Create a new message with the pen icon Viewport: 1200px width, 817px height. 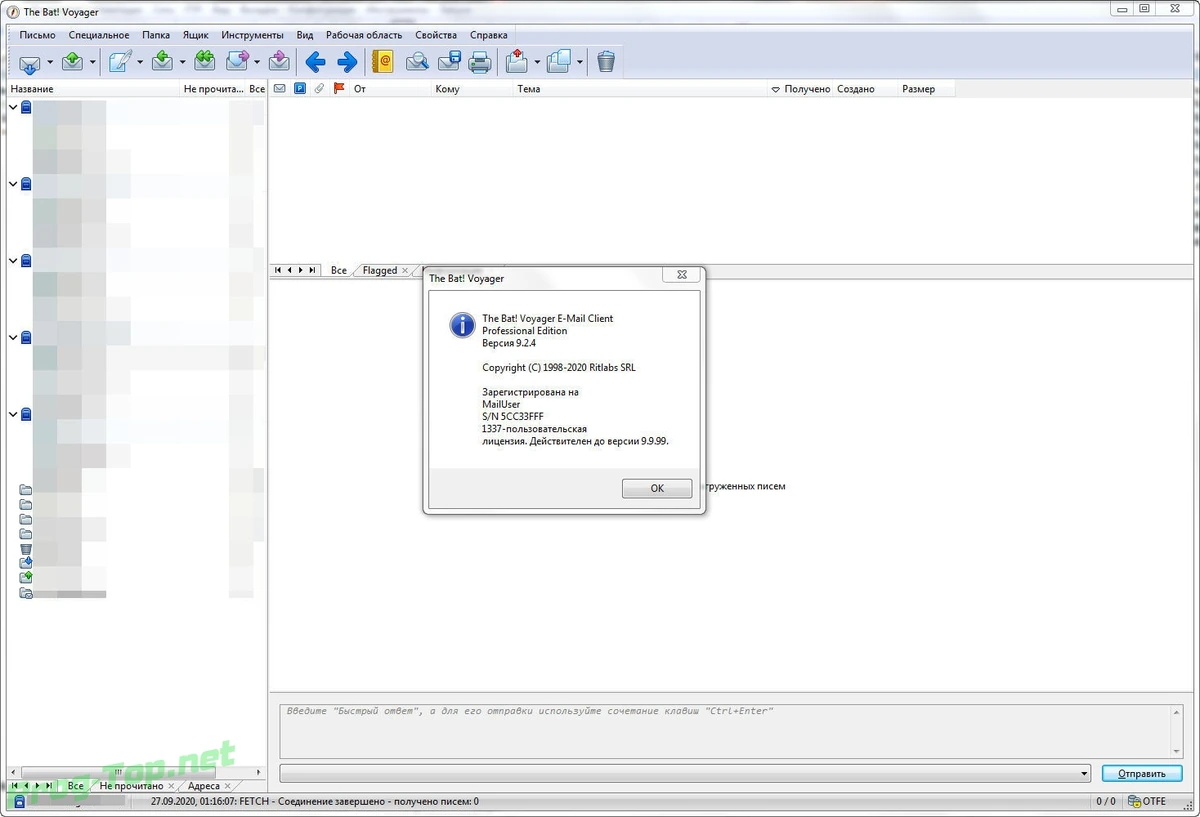click(x=119, y=62)
